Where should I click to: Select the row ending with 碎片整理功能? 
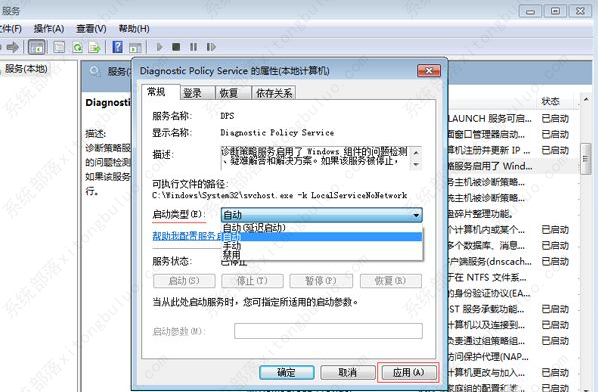point(512,214)
